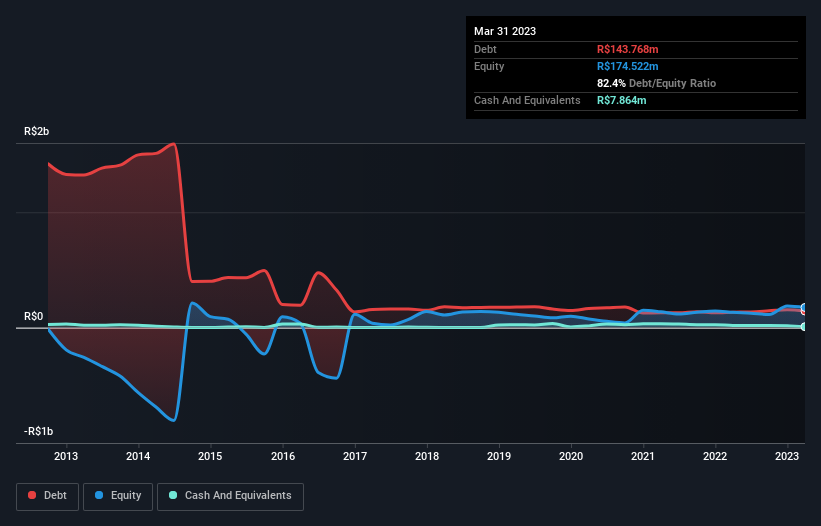Select the 2020 x-axis label
This screenshot has width=821, height=526.
point(571,456)
